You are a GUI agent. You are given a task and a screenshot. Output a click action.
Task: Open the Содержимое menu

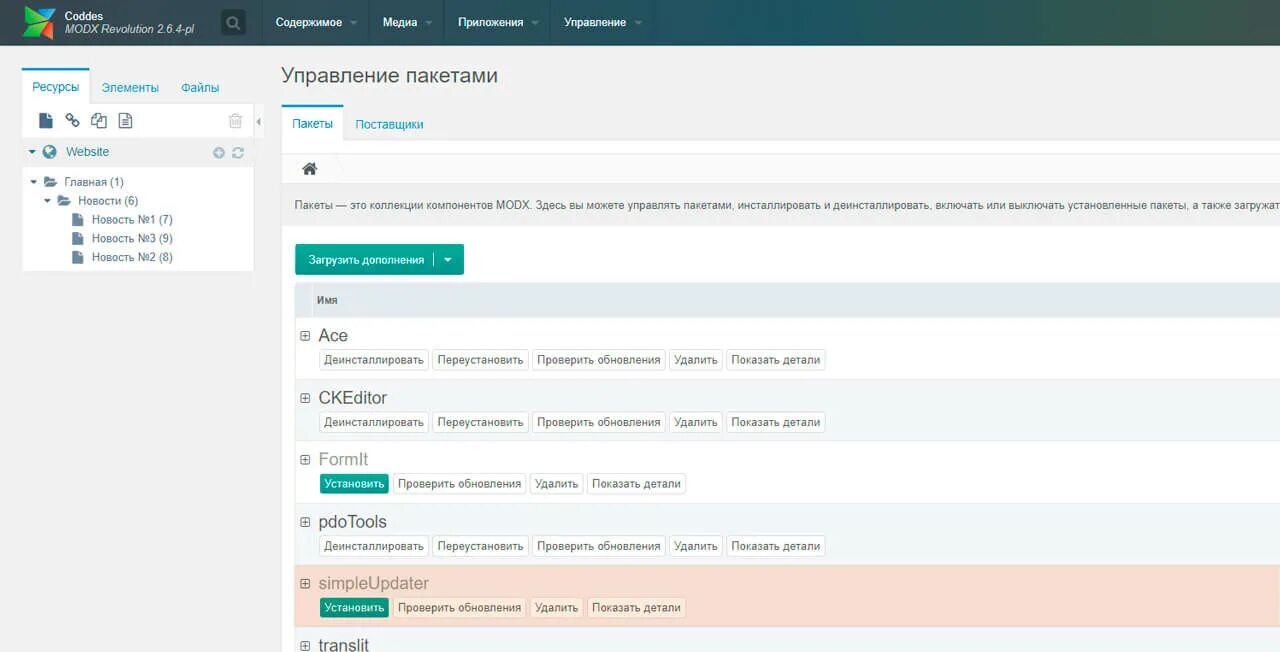[x=316, y=22]
